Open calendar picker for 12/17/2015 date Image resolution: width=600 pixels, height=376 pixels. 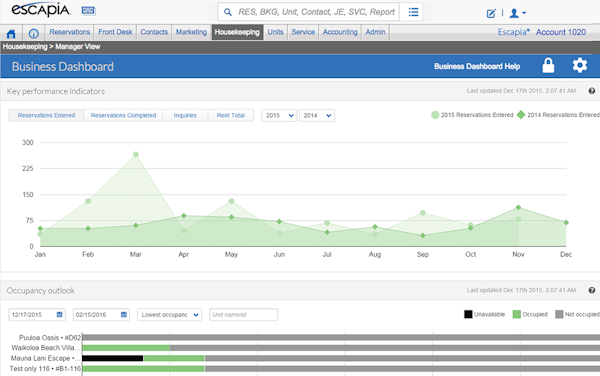(59, 314)
